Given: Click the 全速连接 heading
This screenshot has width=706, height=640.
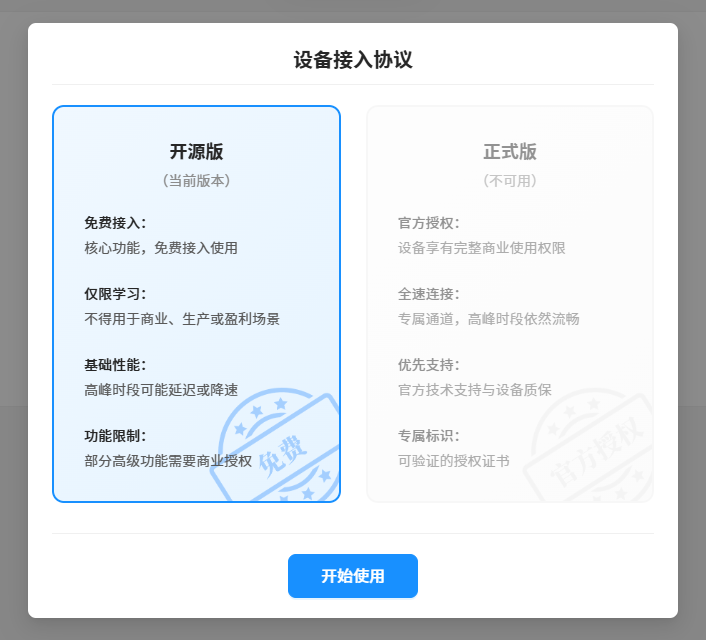Looking at the screenshot, I should pyautogui.click(x=429, y=294).
